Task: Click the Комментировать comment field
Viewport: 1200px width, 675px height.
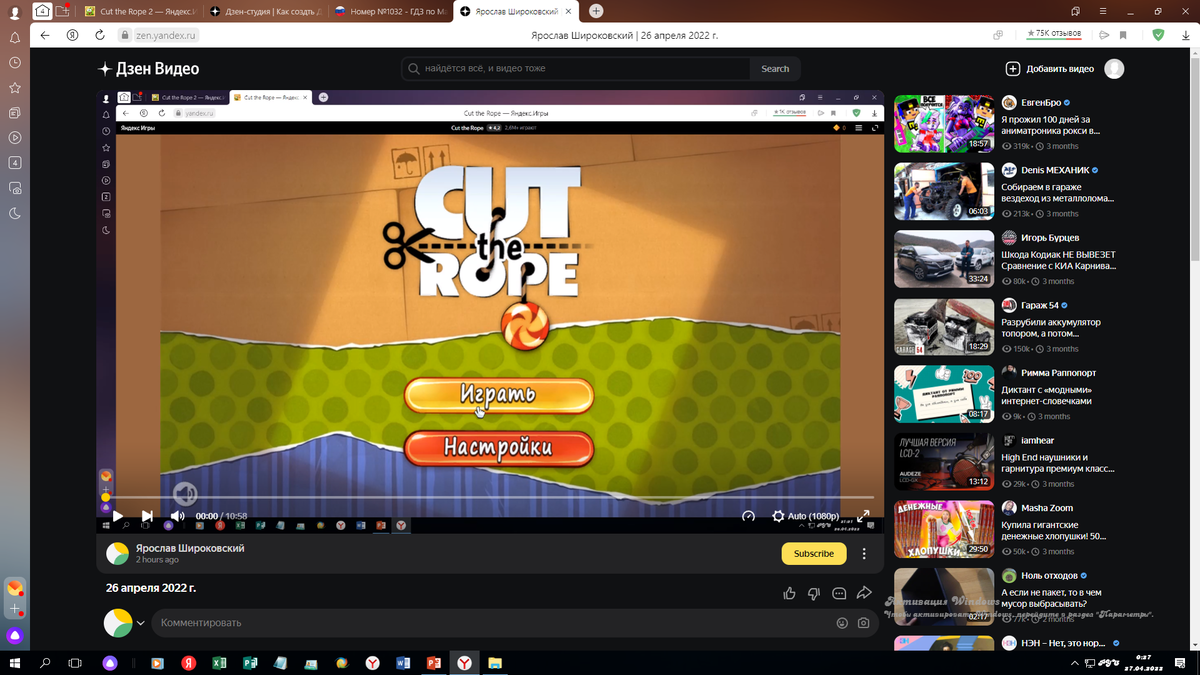Action: click(x=490, y=622)
